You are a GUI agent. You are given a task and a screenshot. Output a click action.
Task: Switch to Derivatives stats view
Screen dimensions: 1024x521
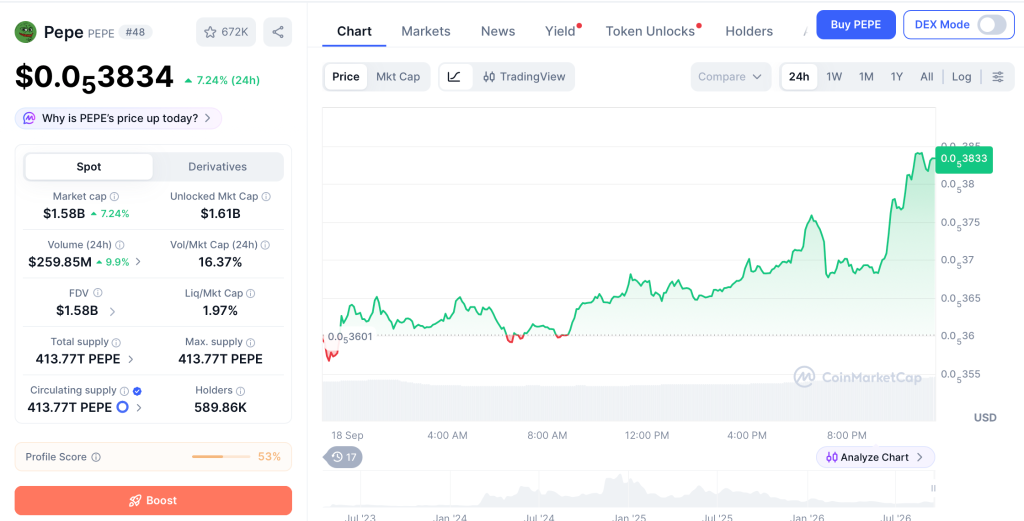pos(217,166)
